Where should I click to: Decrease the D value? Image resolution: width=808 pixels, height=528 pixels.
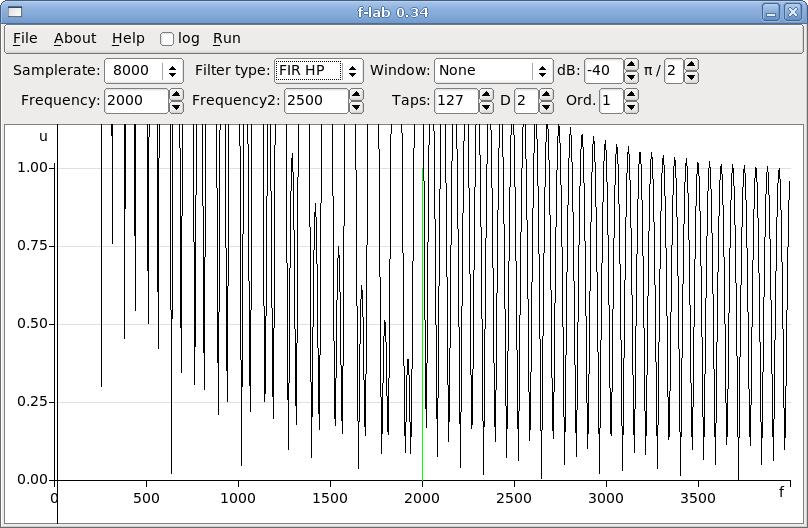[x=546, y=107]
